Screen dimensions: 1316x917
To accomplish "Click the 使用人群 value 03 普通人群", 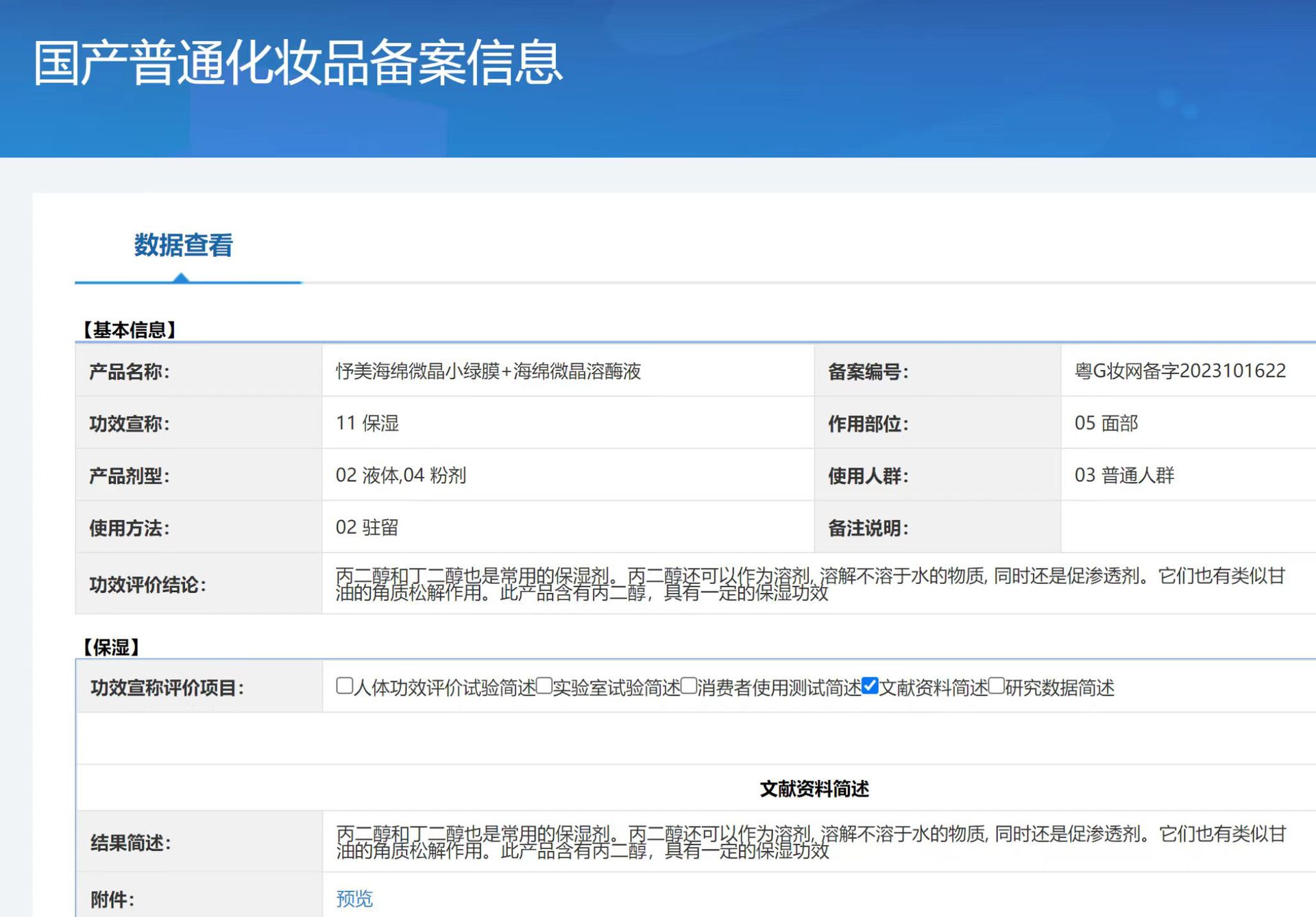I will click(1124, 476).
